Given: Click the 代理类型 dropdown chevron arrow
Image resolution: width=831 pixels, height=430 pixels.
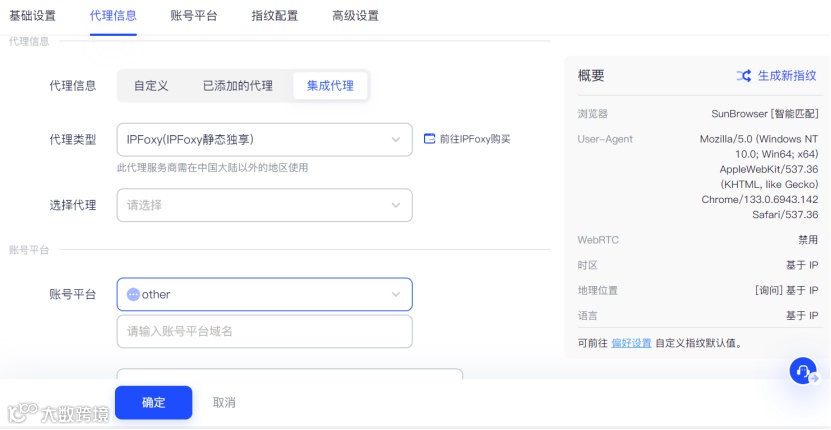Looking at the screenshot, I should (x=396, y=140).
